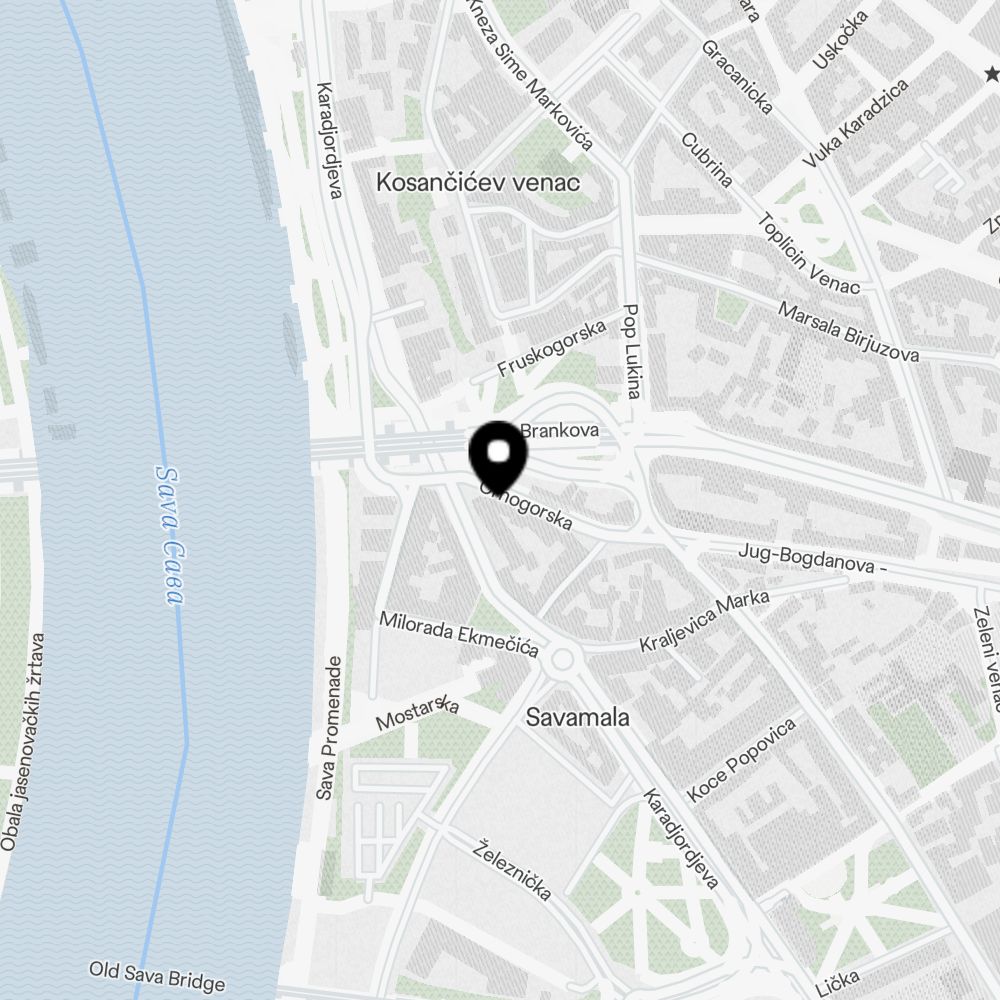Click the Brankova street label
The height and width of the screenshot is (1000, 1000).
point(559,430)
